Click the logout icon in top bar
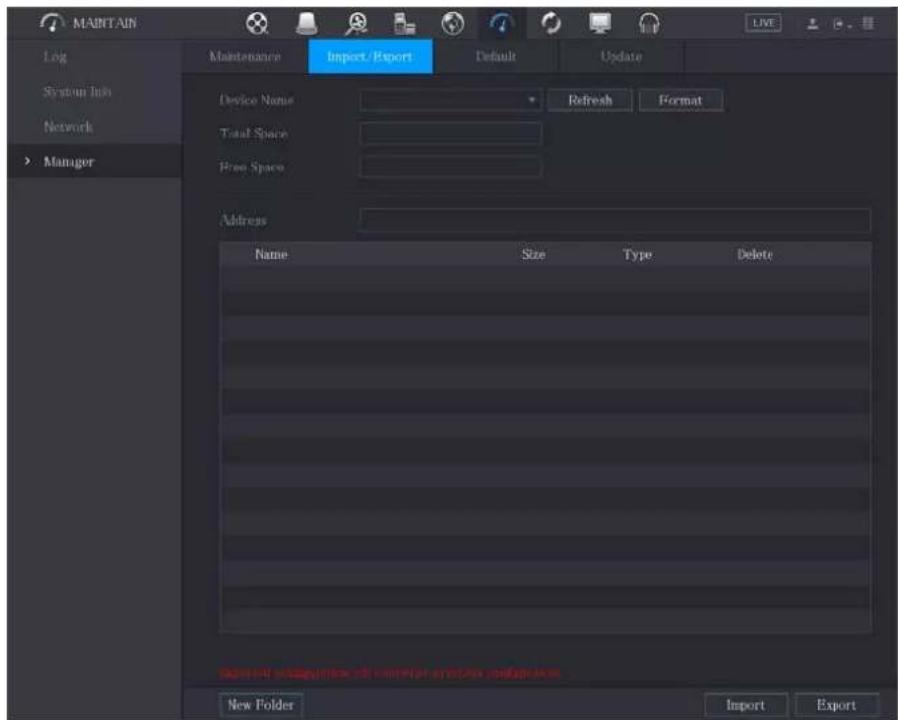Screen dimensions: 898x720 tap(841, 24)
